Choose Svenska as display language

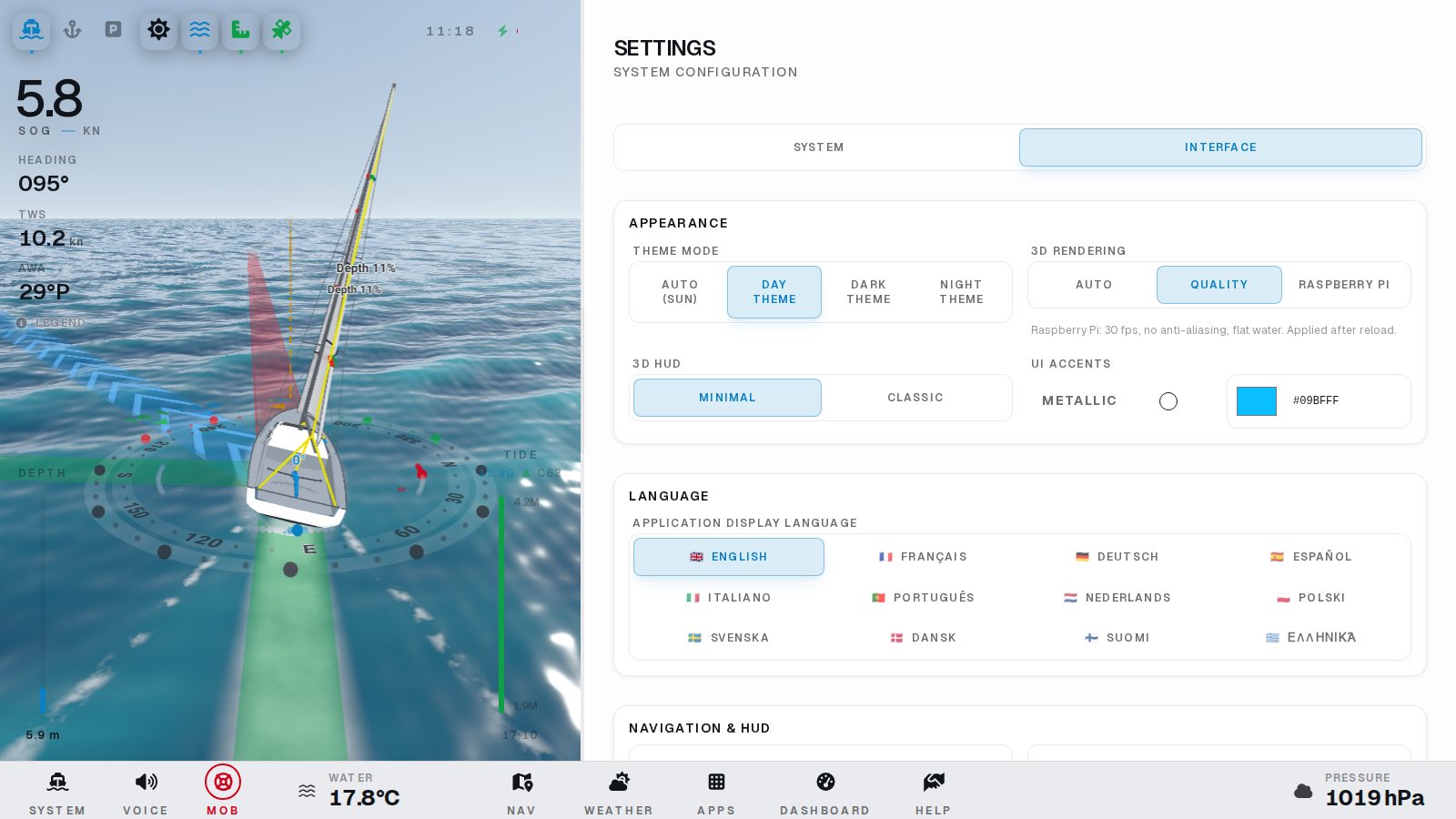click(729, 638)
